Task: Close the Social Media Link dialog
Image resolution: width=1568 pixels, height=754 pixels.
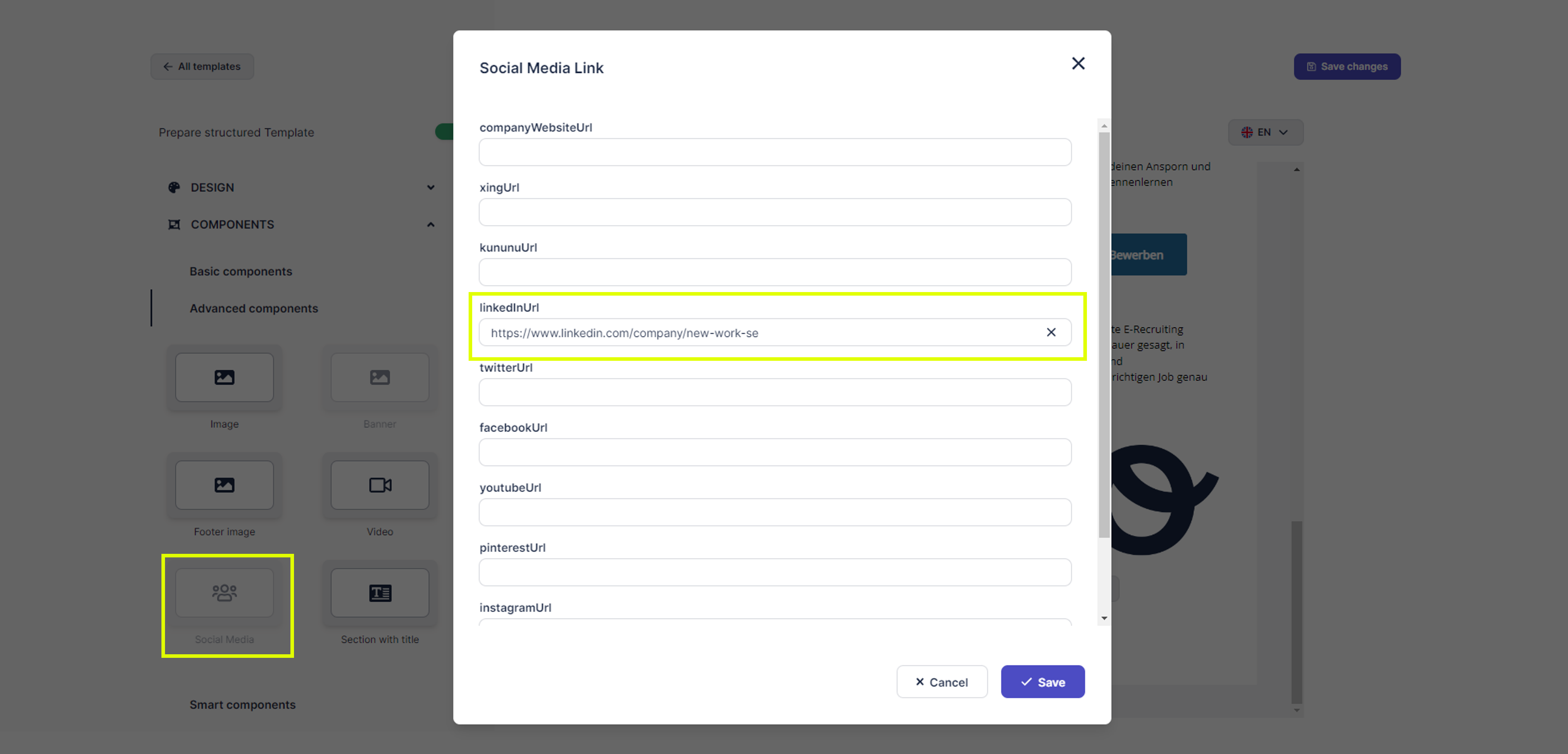Action: (1077, 63)
